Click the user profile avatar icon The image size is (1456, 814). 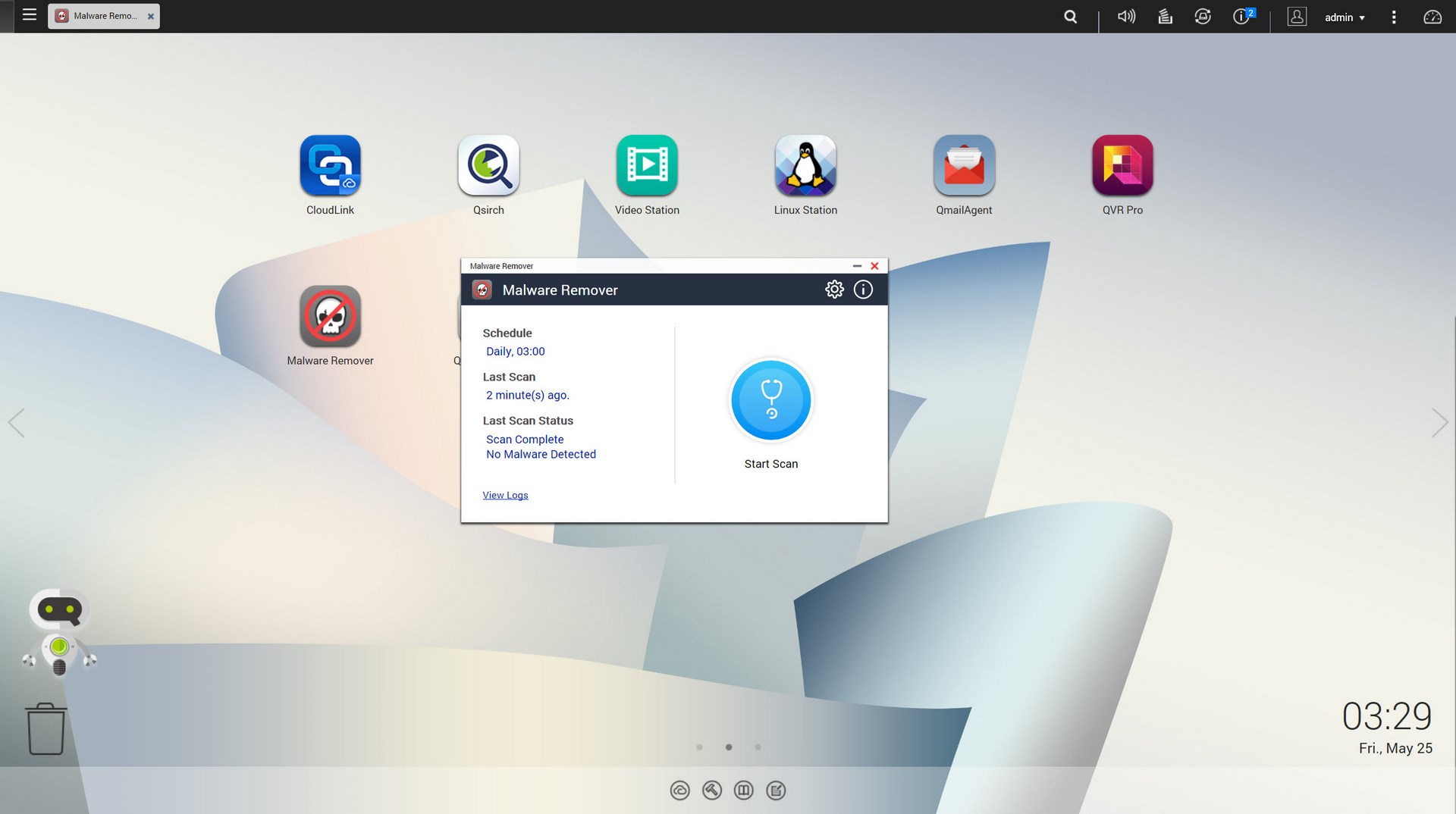coord(1297,17)
